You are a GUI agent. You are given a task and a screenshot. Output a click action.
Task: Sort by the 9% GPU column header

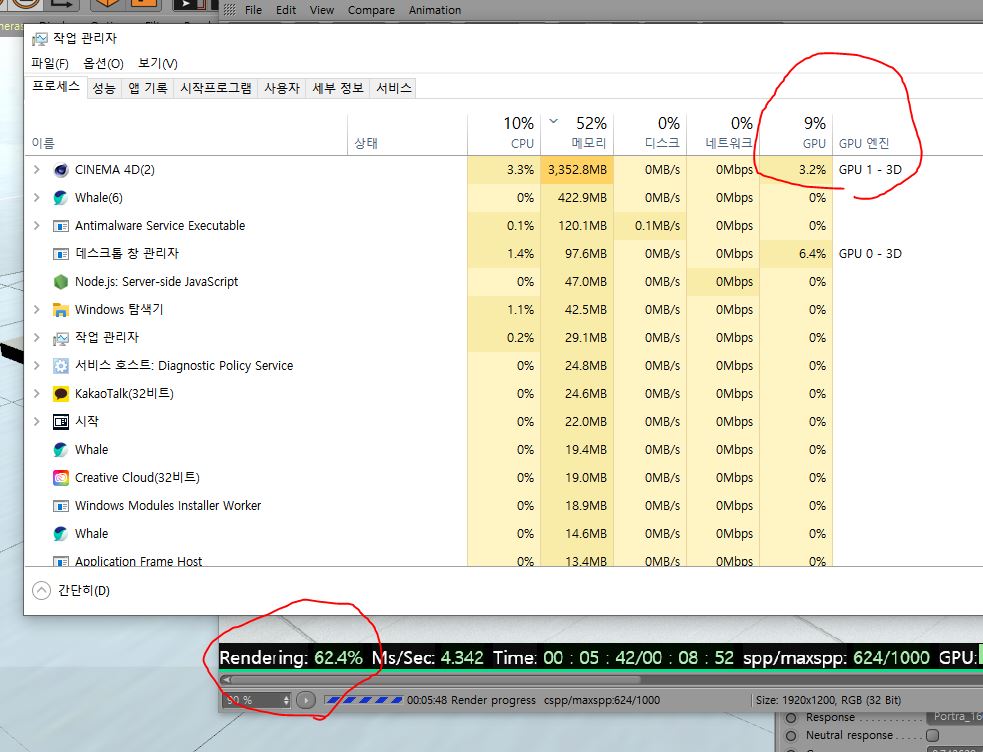click(x=796, y=133)
